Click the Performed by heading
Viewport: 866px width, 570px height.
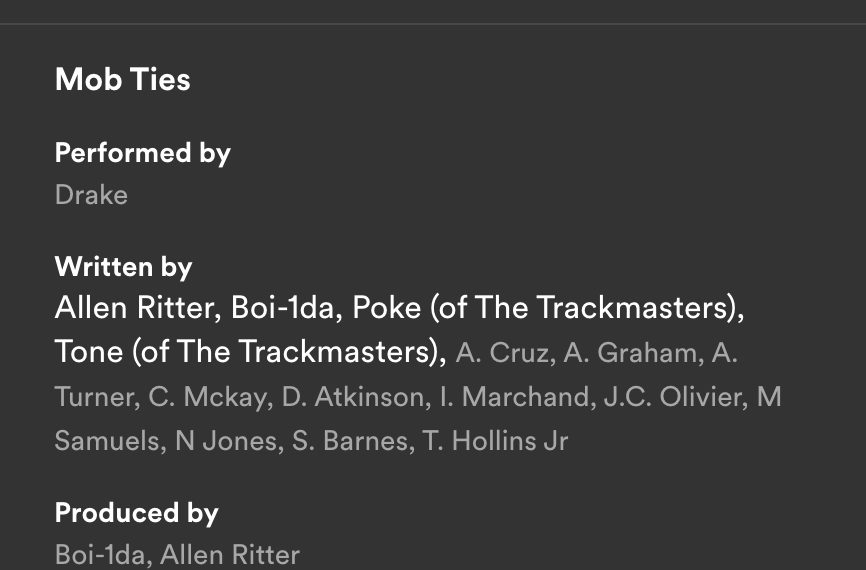pos(142,153)
